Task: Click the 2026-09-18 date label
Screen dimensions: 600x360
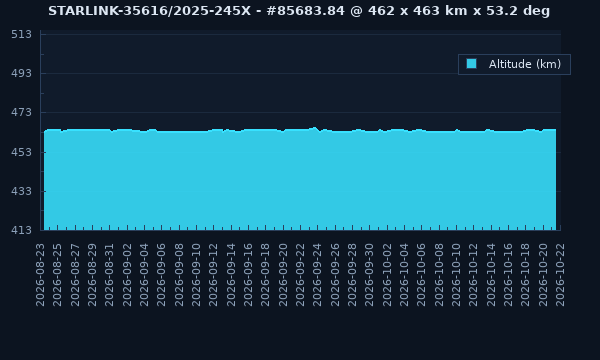Action: tap(266, 275)
